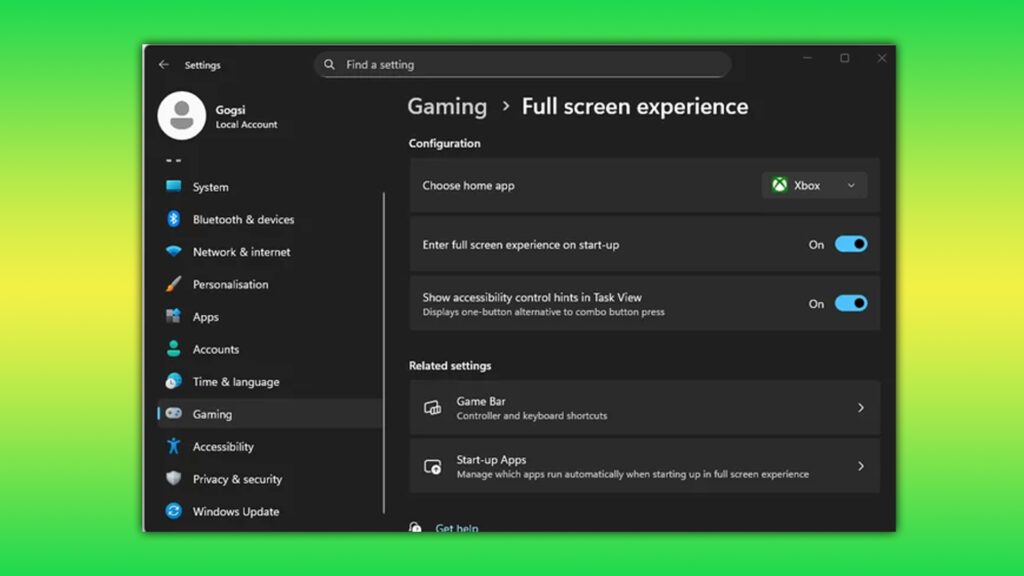Click the Full screen experience heading
The width and height of the screenshot is (1024, 576).
click(635, 106)
